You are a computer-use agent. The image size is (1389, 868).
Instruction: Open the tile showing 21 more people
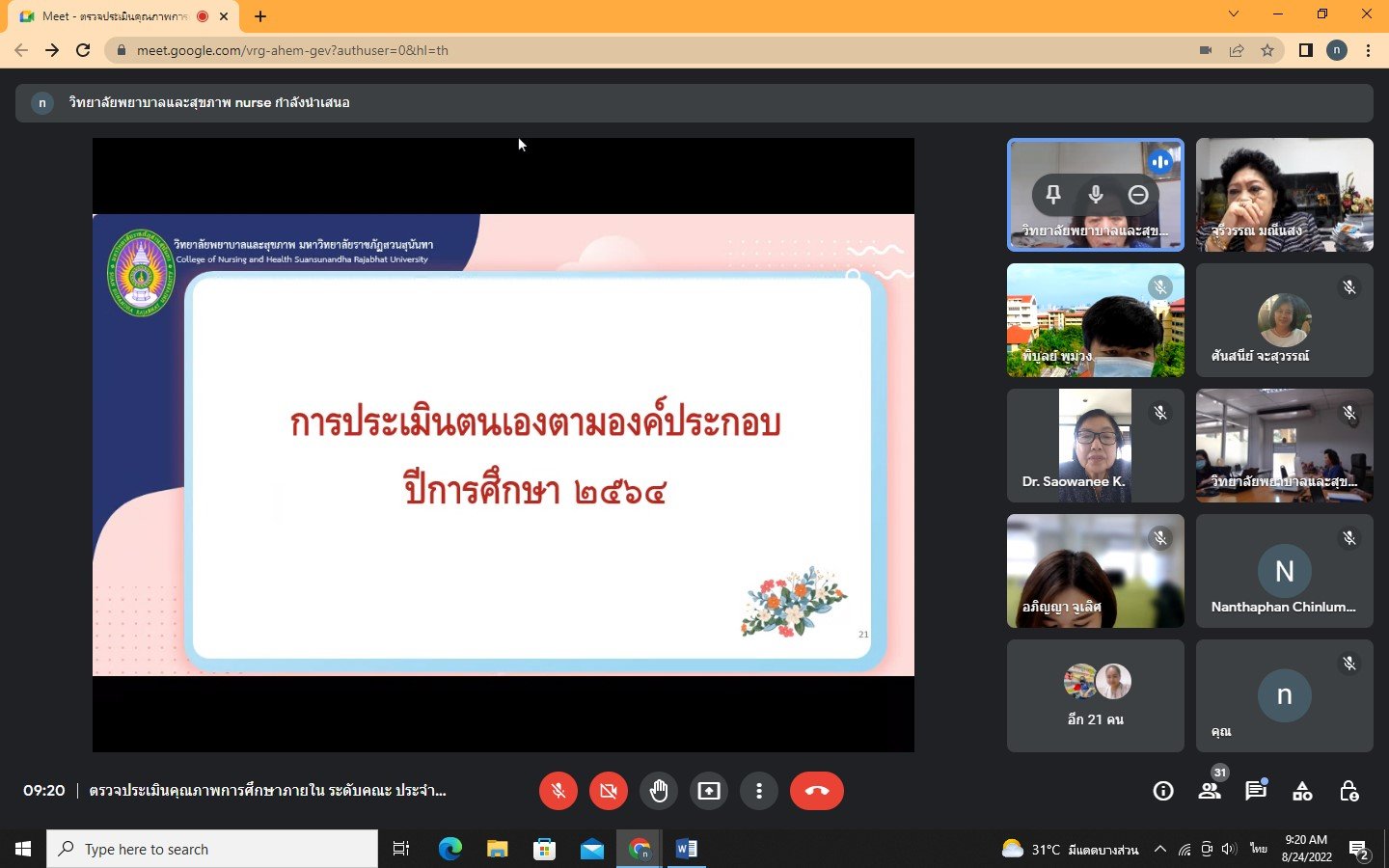[x=1096, y=695]
